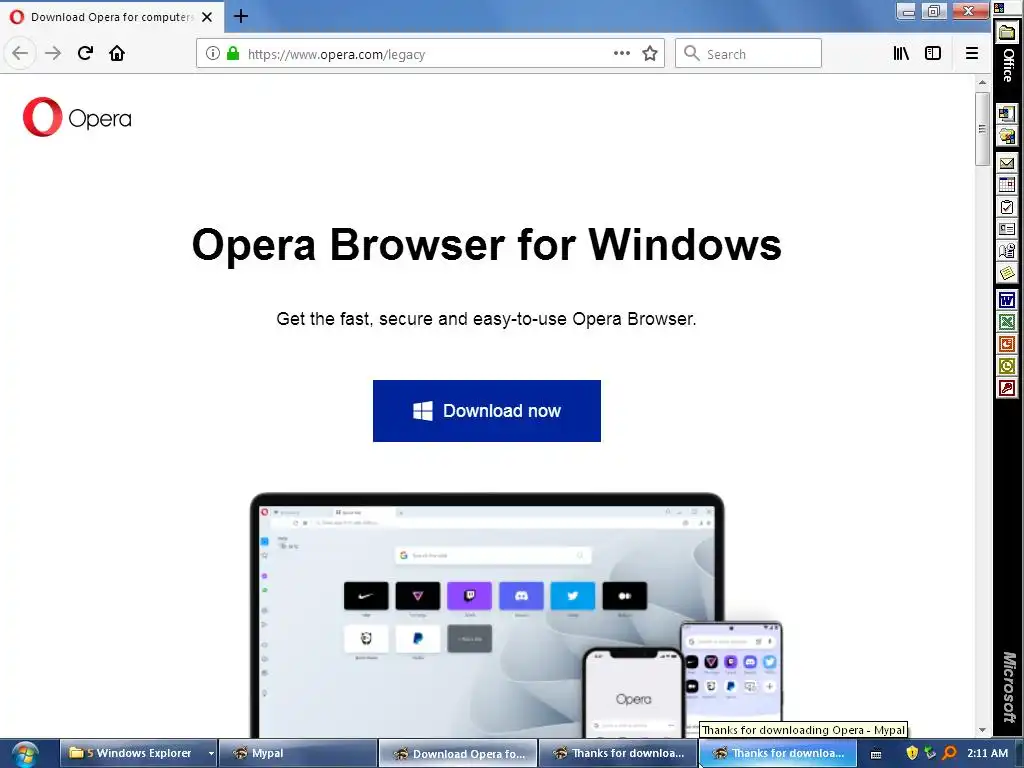Viewport: 1024px width, 768px height.
Task: Open a new browser tab
Action: [241, 16]
